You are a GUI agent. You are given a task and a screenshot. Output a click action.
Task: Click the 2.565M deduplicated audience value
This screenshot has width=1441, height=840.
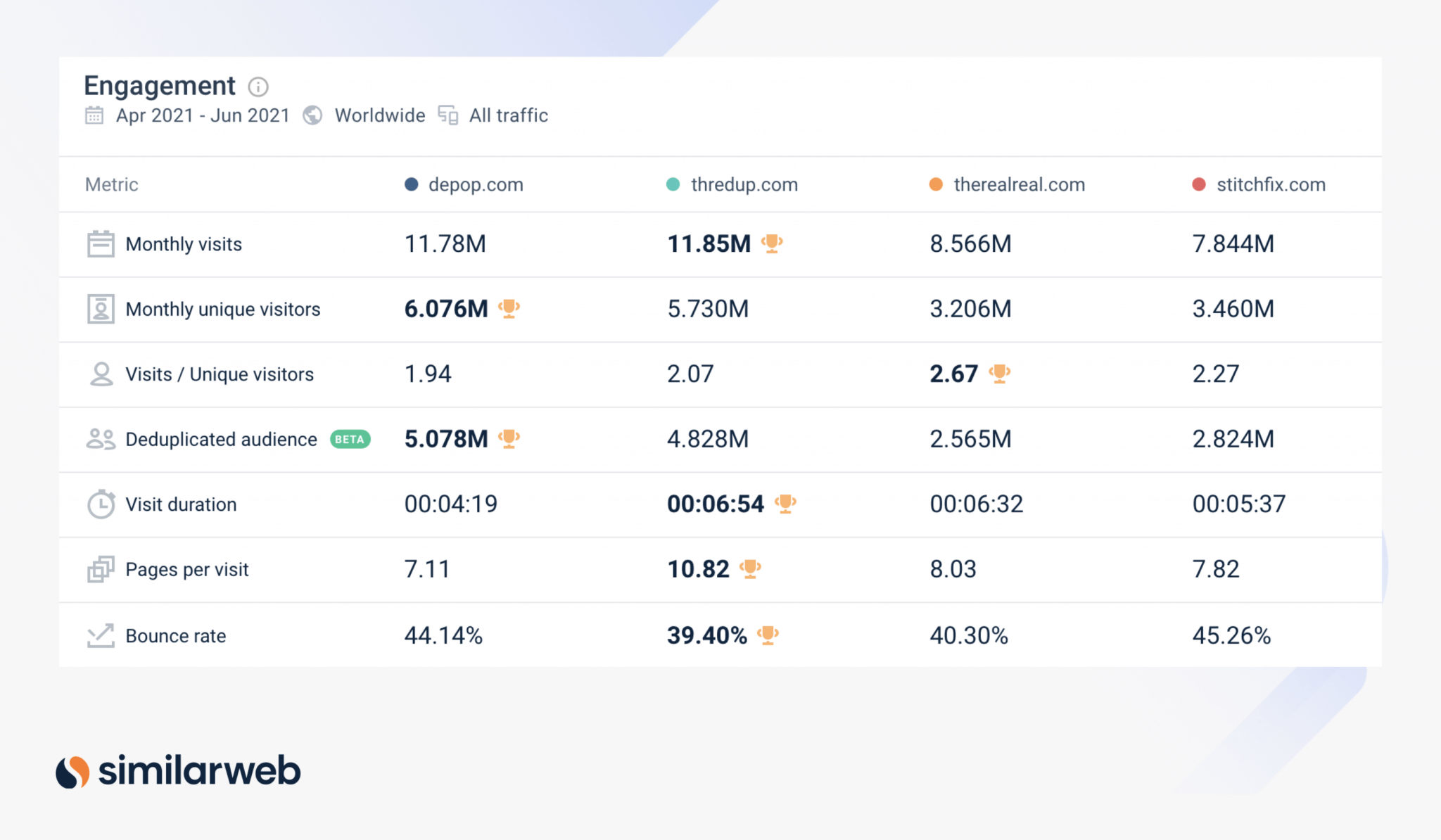(971, 438)
